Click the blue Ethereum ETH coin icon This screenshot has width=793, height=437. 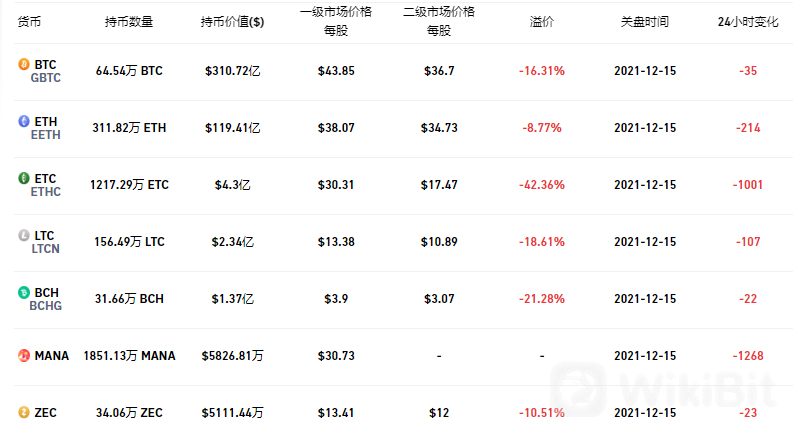click(24, 121)
